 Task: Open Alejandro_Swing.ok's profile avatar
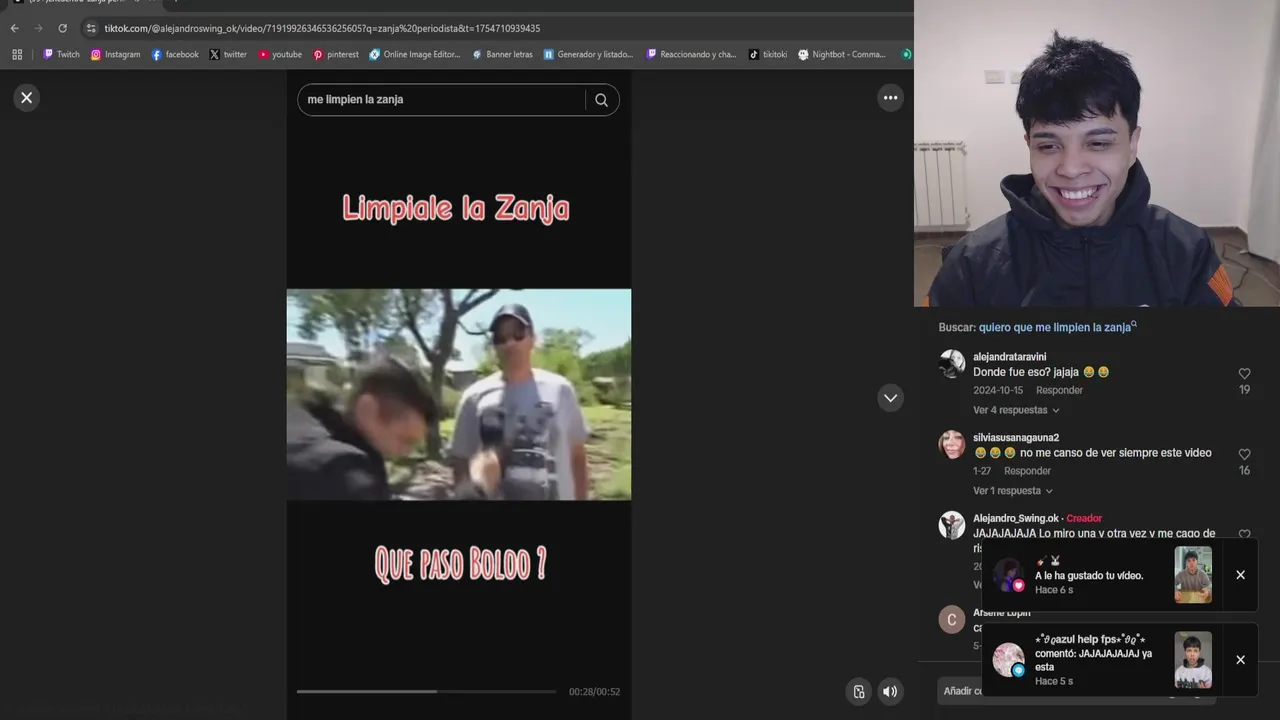point(952,526)
